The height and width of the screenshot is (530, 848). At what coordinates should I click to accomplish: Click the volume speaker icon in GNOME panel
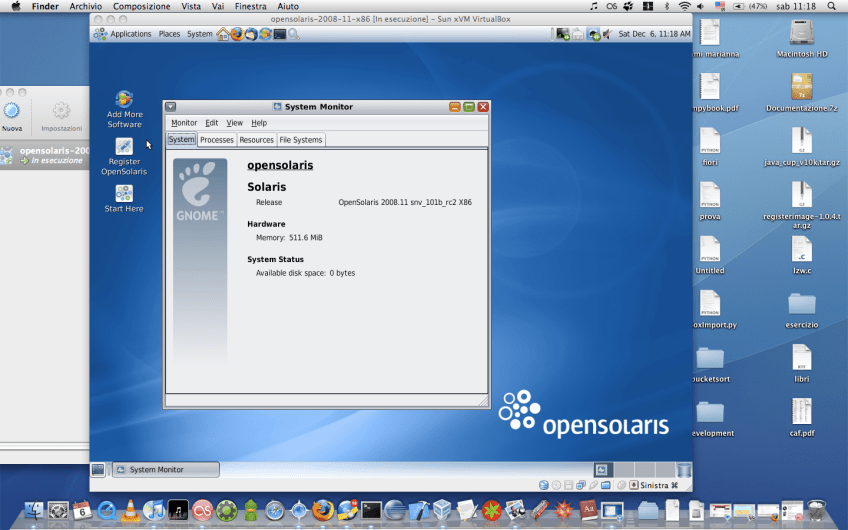pos(608,34)
